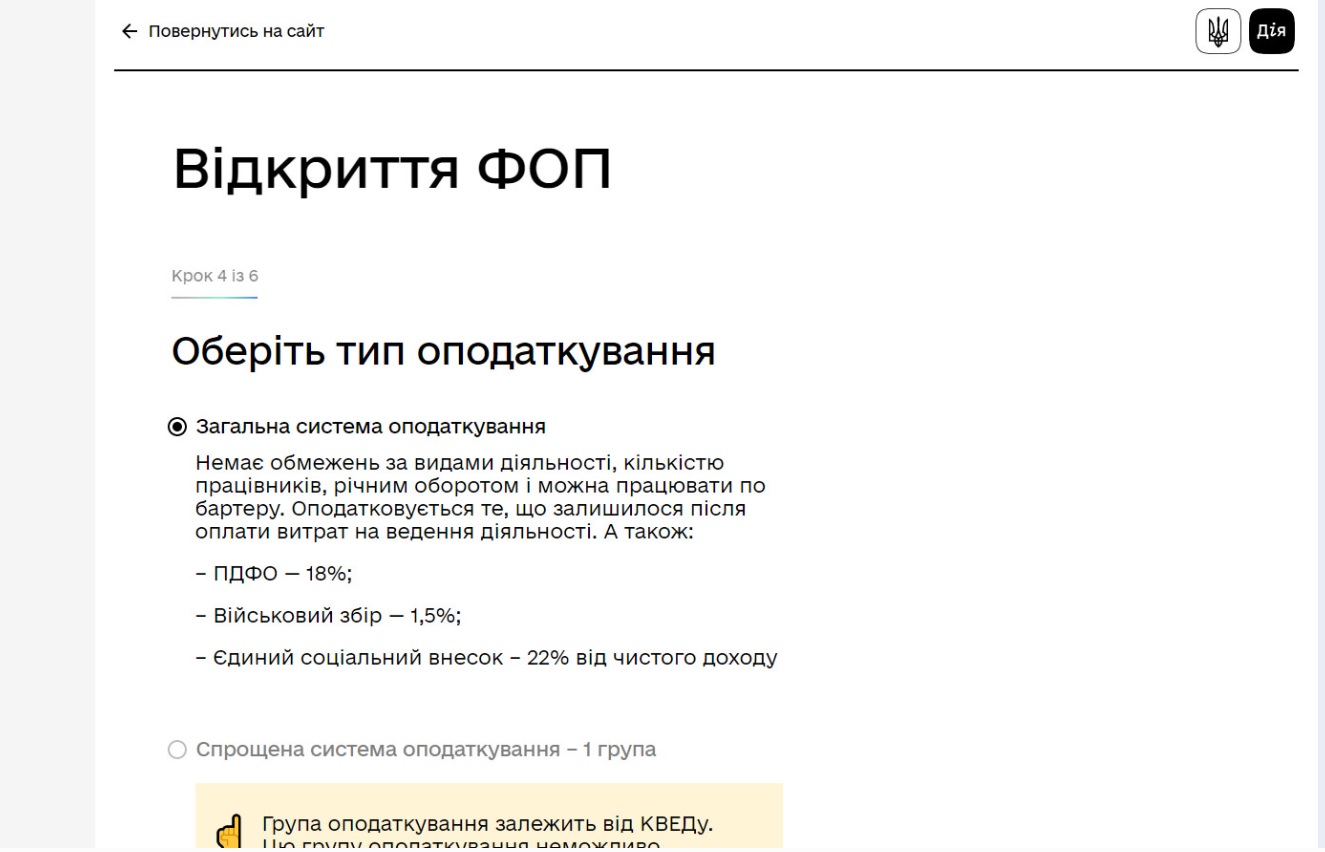The width and height of the screenshot is (1325, 852).
Task: Click the 'Оберіть тип оподаткування' heading
Action: pos(442,352)
